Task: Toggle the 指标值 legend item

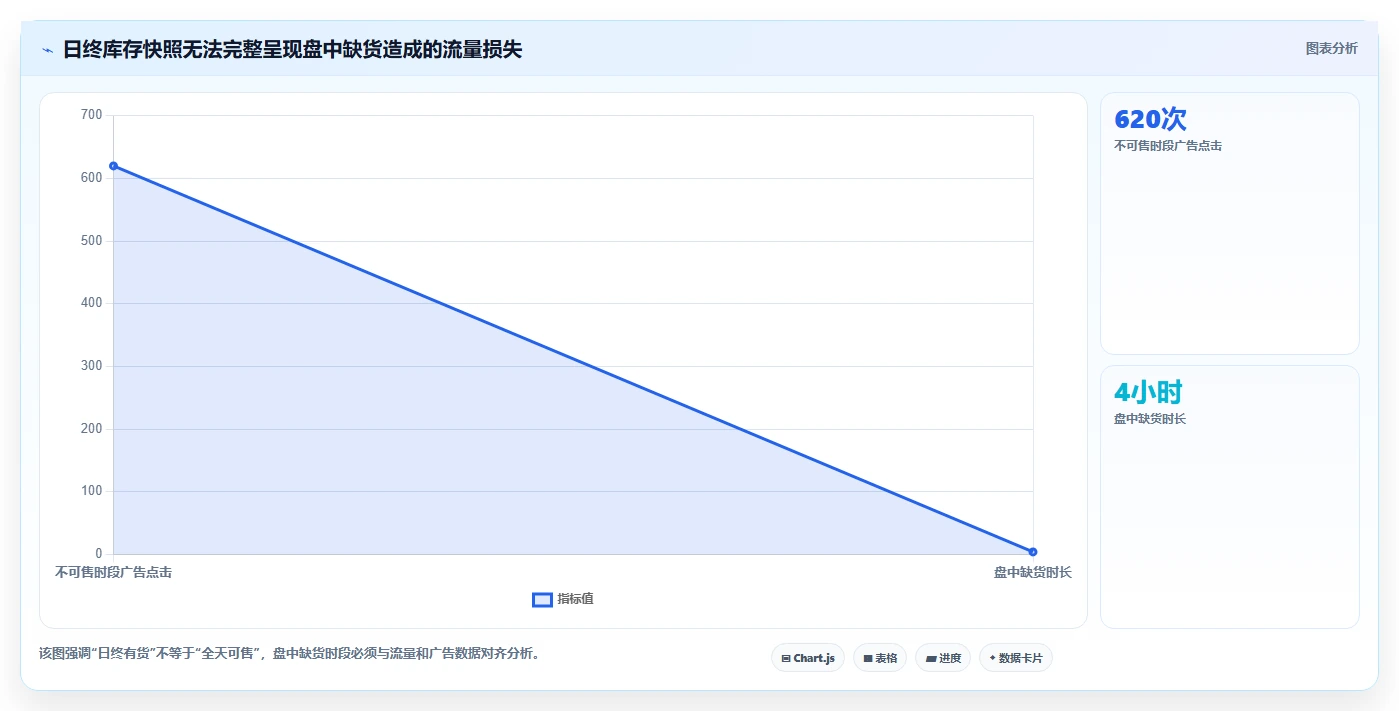Action: [x=563, y=599]
